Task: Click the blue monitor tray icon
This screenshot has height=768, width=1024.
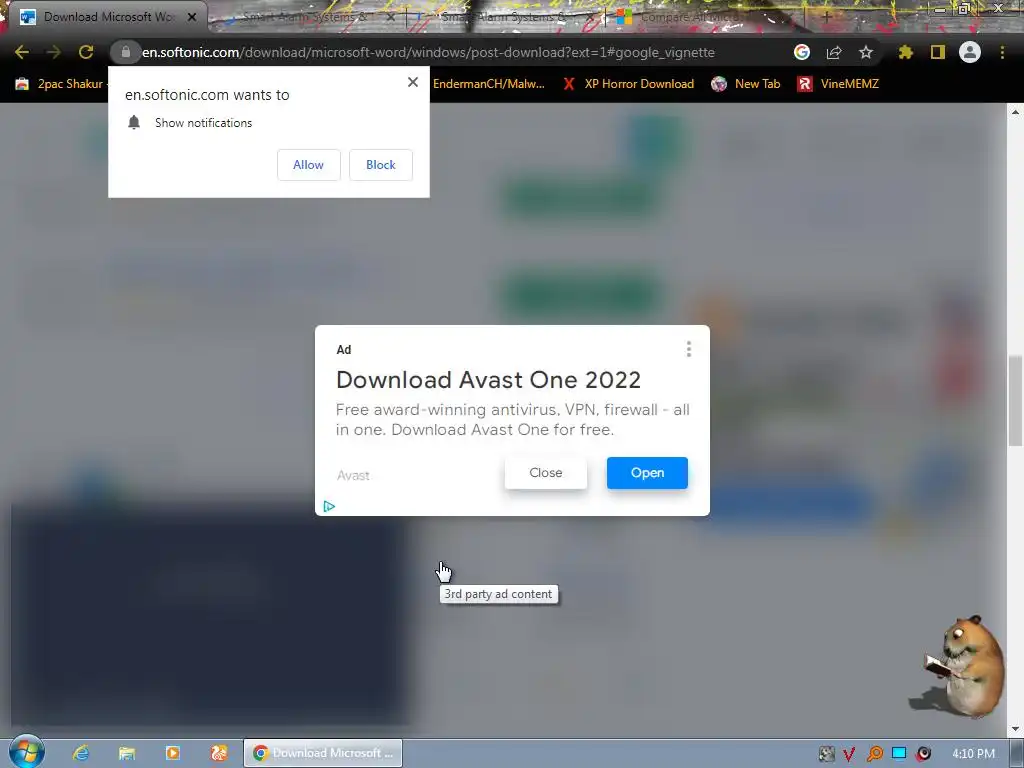Action: tap(899, 754)
